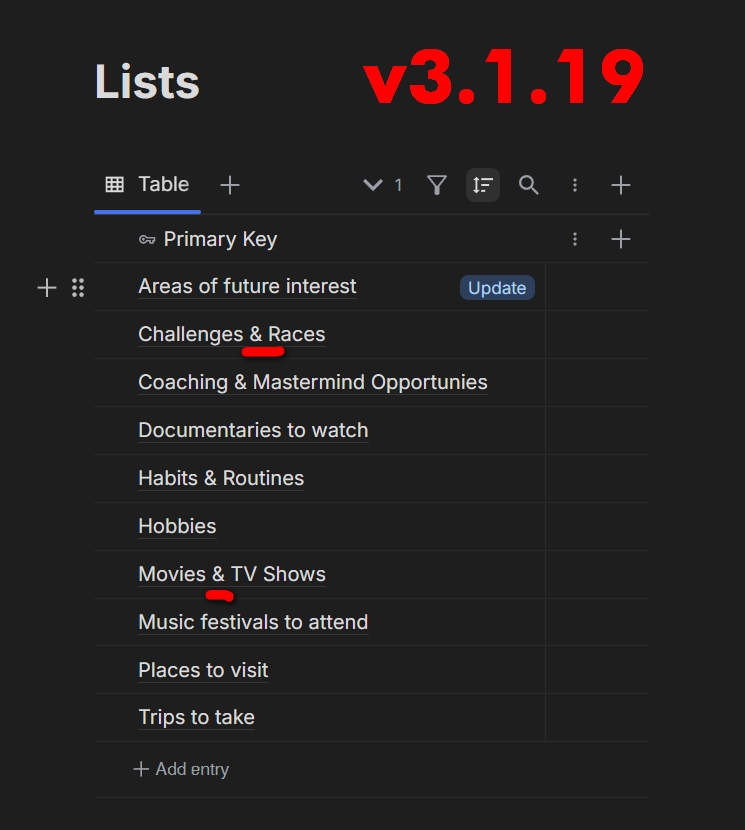This screenshot has height=830, width=745.
Task: Click the drag handle beside Areas of future interest
Action: [78, 288]
